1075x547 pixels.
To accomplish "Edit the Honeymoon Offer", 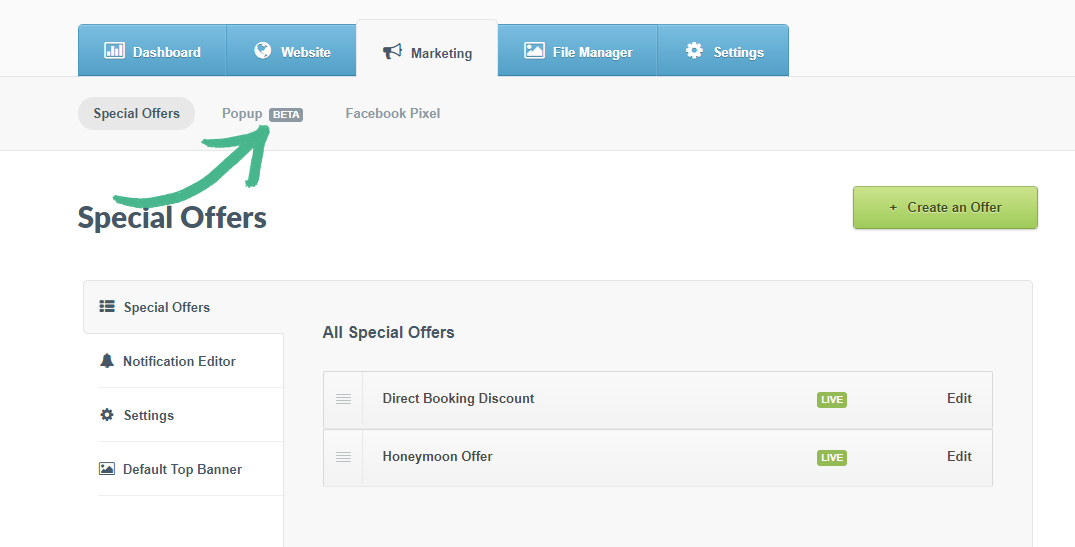I will 959,456.
